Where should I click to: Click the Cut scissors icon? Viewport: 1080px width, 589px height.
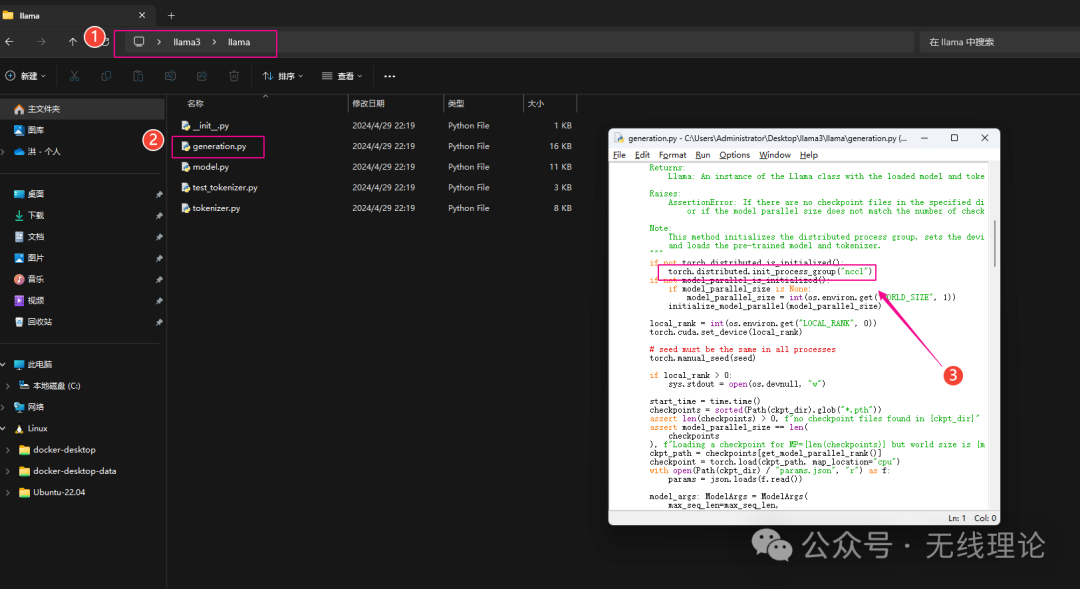pos(74,76)
